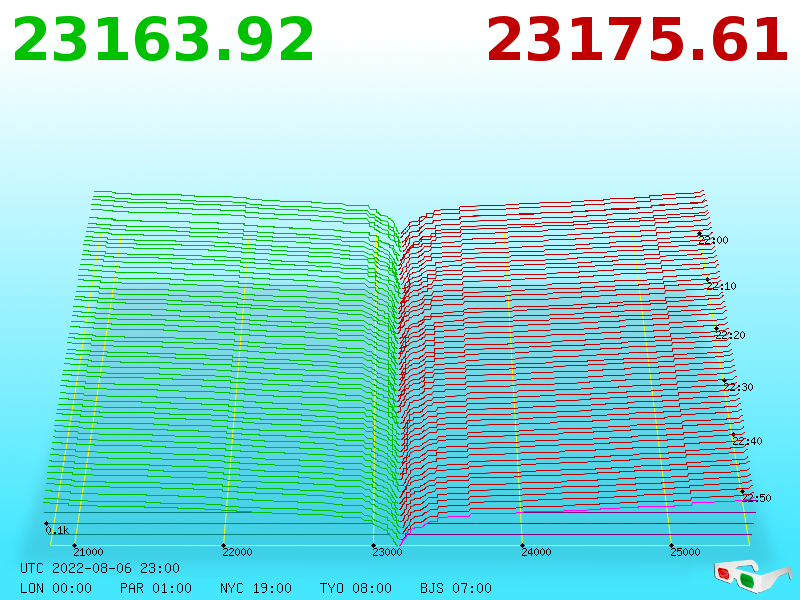Click the 0.1k depth scale label

(x=57, y=531)
